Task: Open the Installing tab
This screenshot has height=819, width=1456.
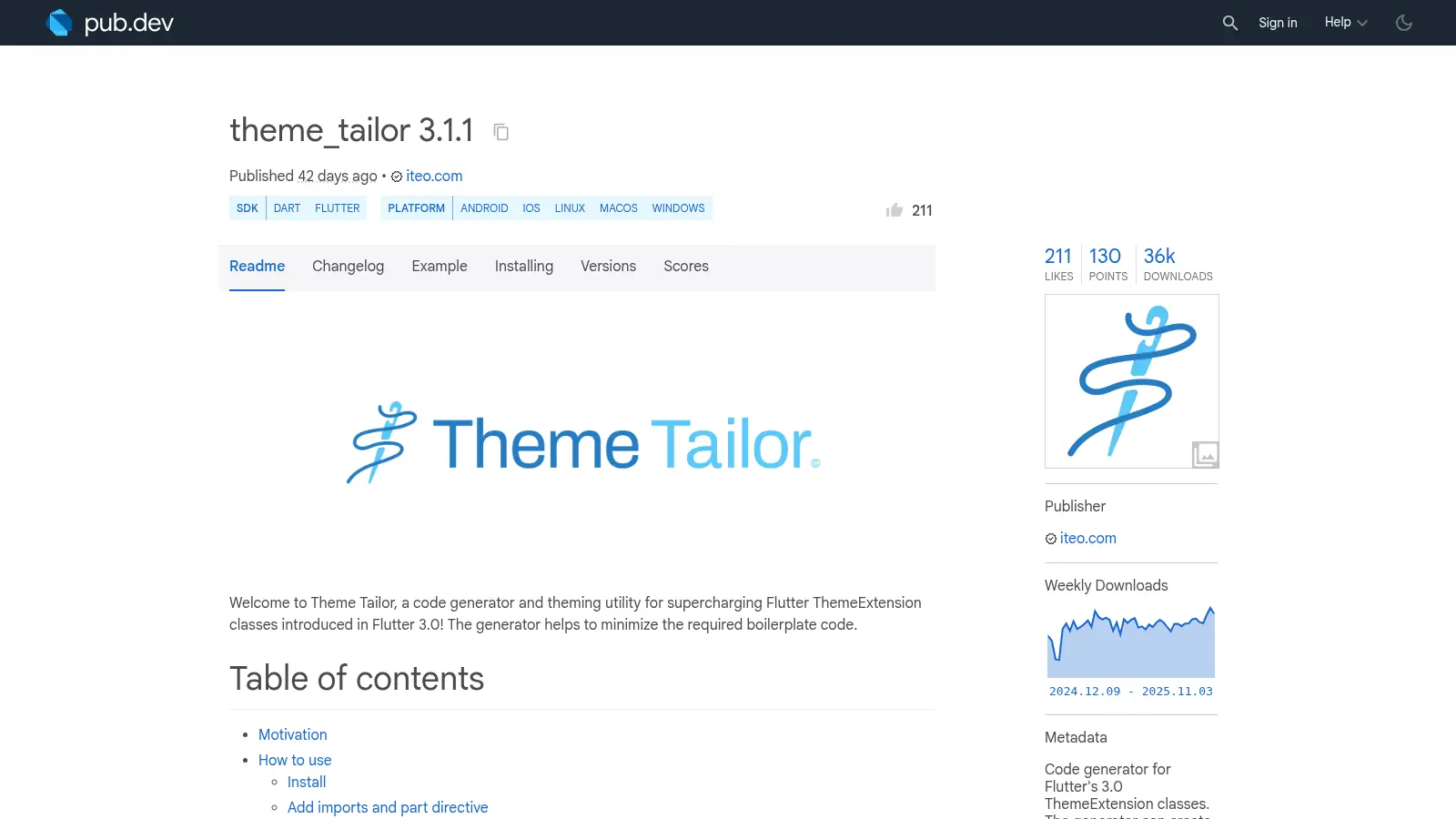Action: pyautogui.click(x=524, y=267)
